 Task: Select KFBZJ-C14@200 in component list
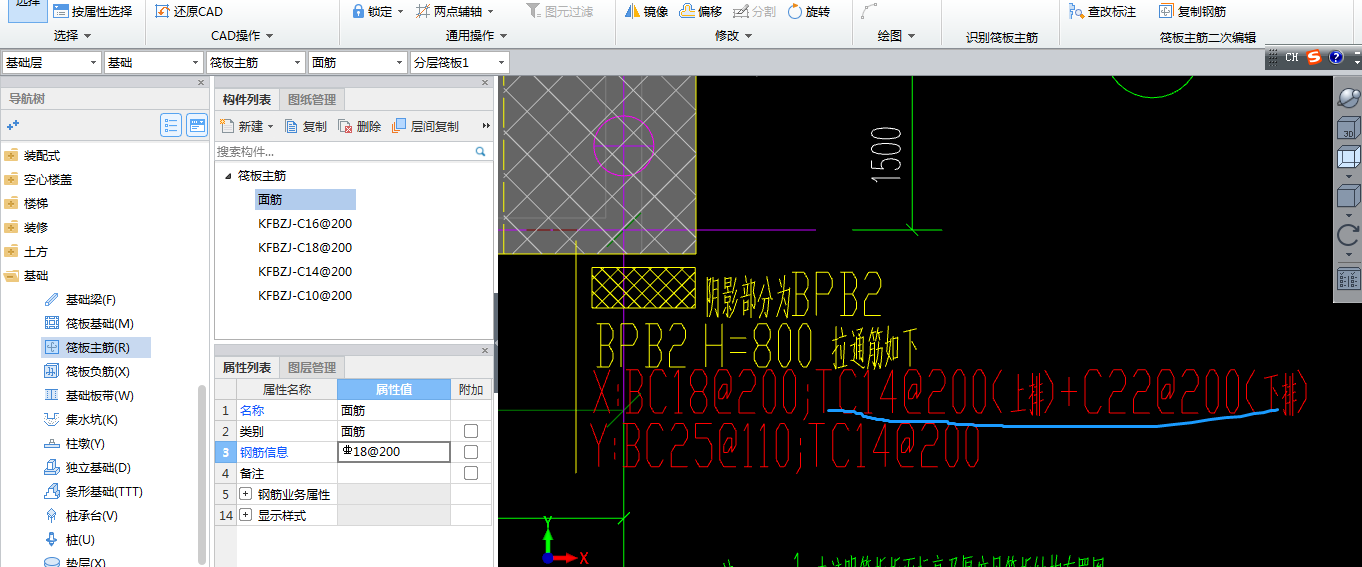(305, 272)
